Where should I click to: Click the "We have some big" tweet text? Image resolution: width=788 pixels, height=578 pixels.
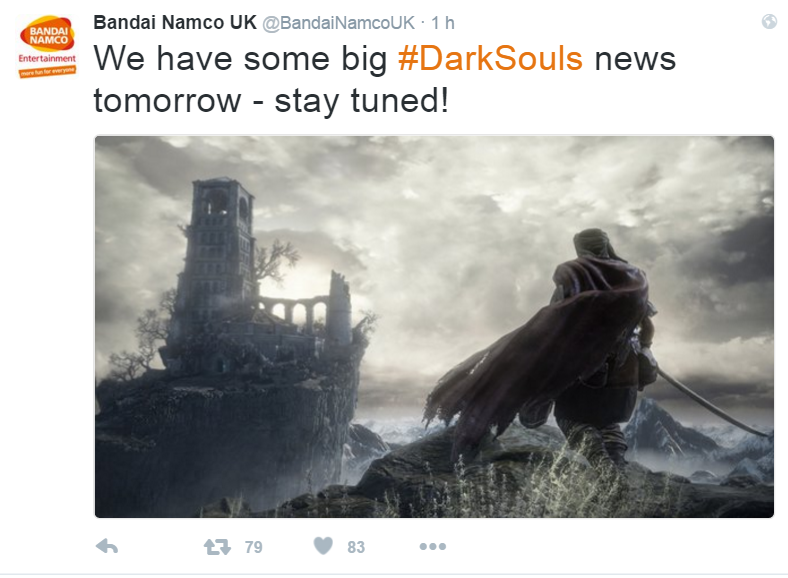[240, 59]
